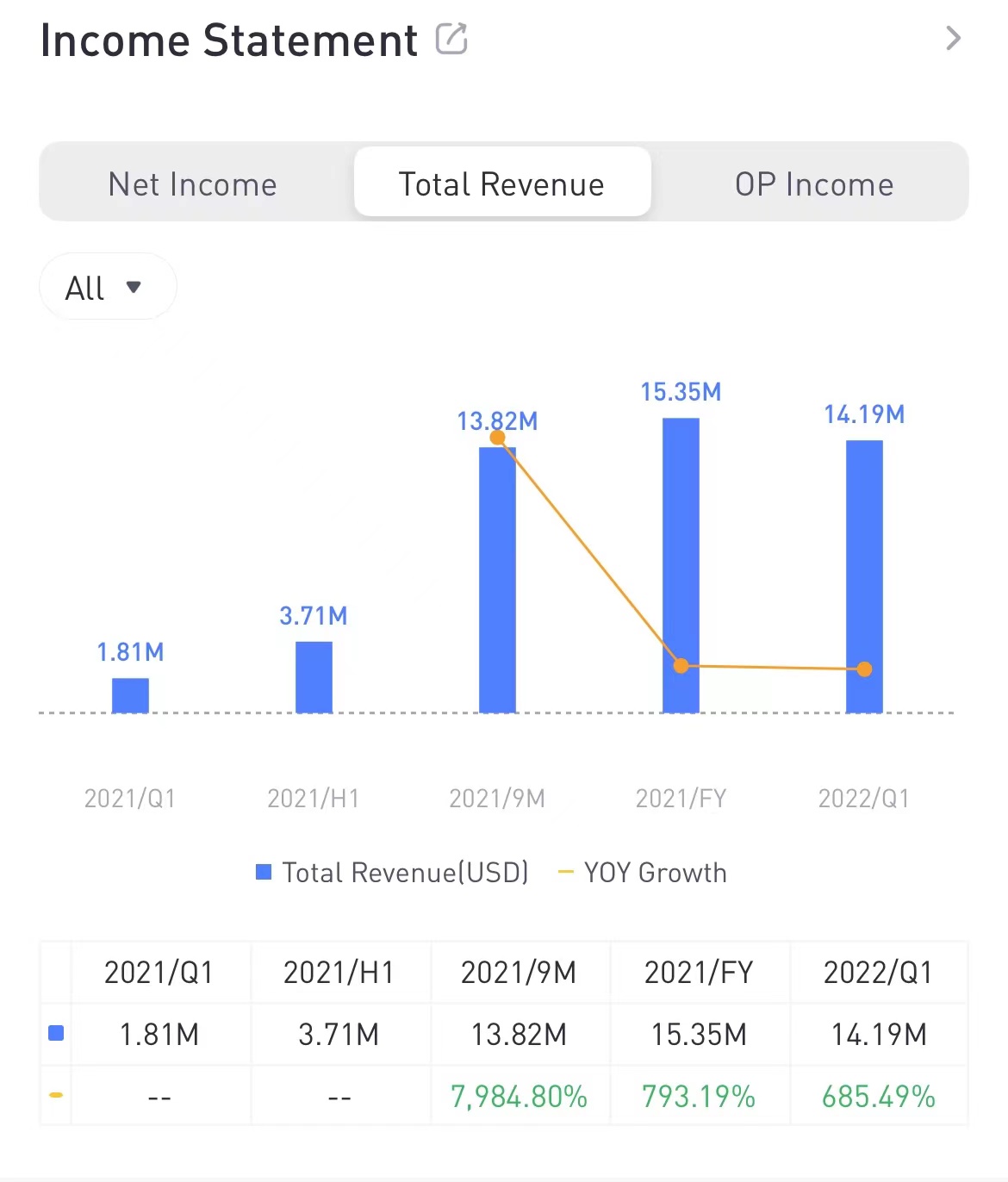Toggle YOY Growth legend series
Viewport: 1008px width, 1182px height.
(643, 873)
